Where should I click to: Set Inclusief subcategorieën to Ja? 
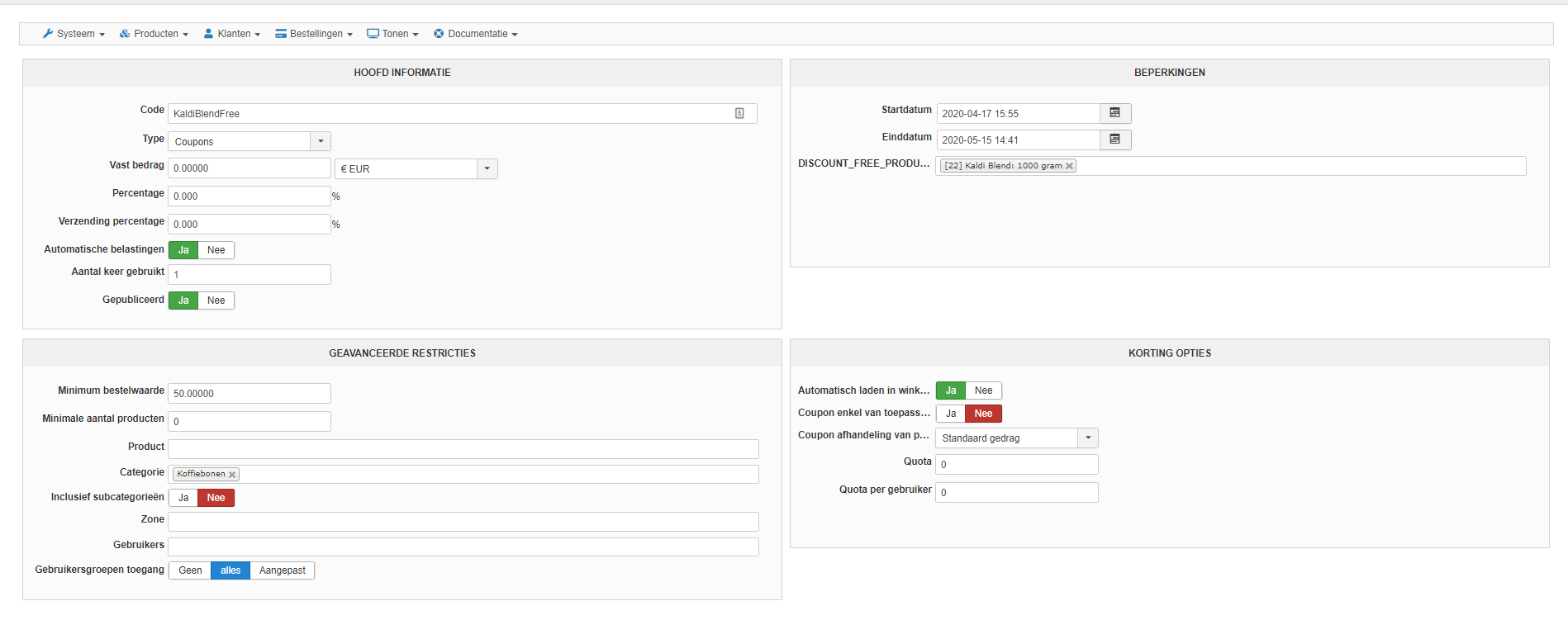183,498
